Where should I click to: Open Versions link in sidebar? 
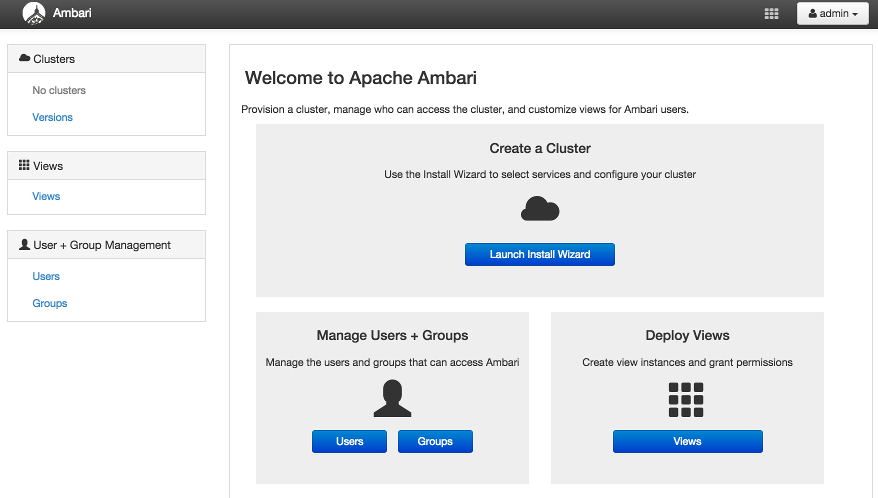[x=52, y=117]
